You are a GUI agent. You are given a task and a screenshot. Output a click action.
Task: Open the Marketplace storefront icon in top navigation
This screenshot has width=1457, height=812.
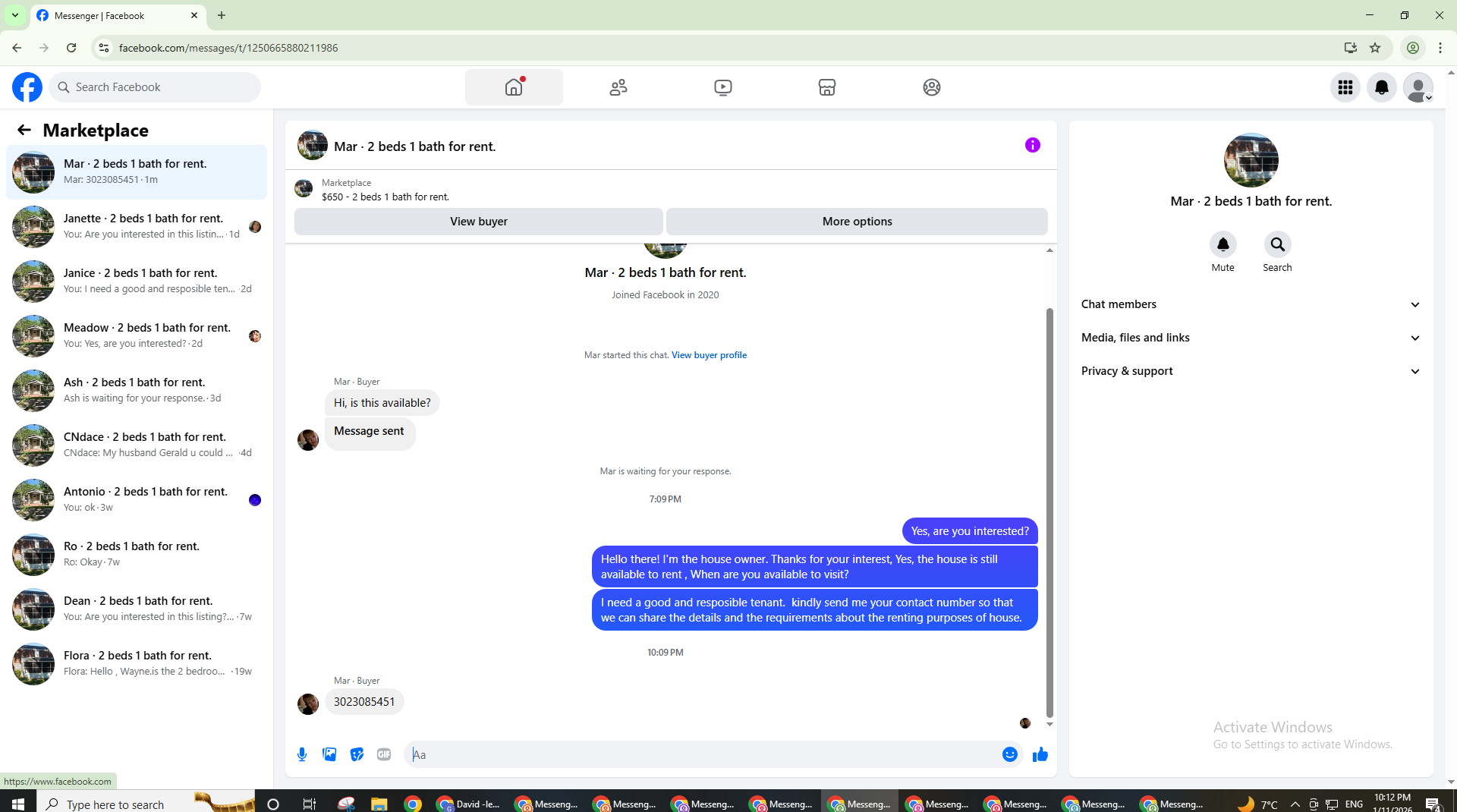point(827,87)
